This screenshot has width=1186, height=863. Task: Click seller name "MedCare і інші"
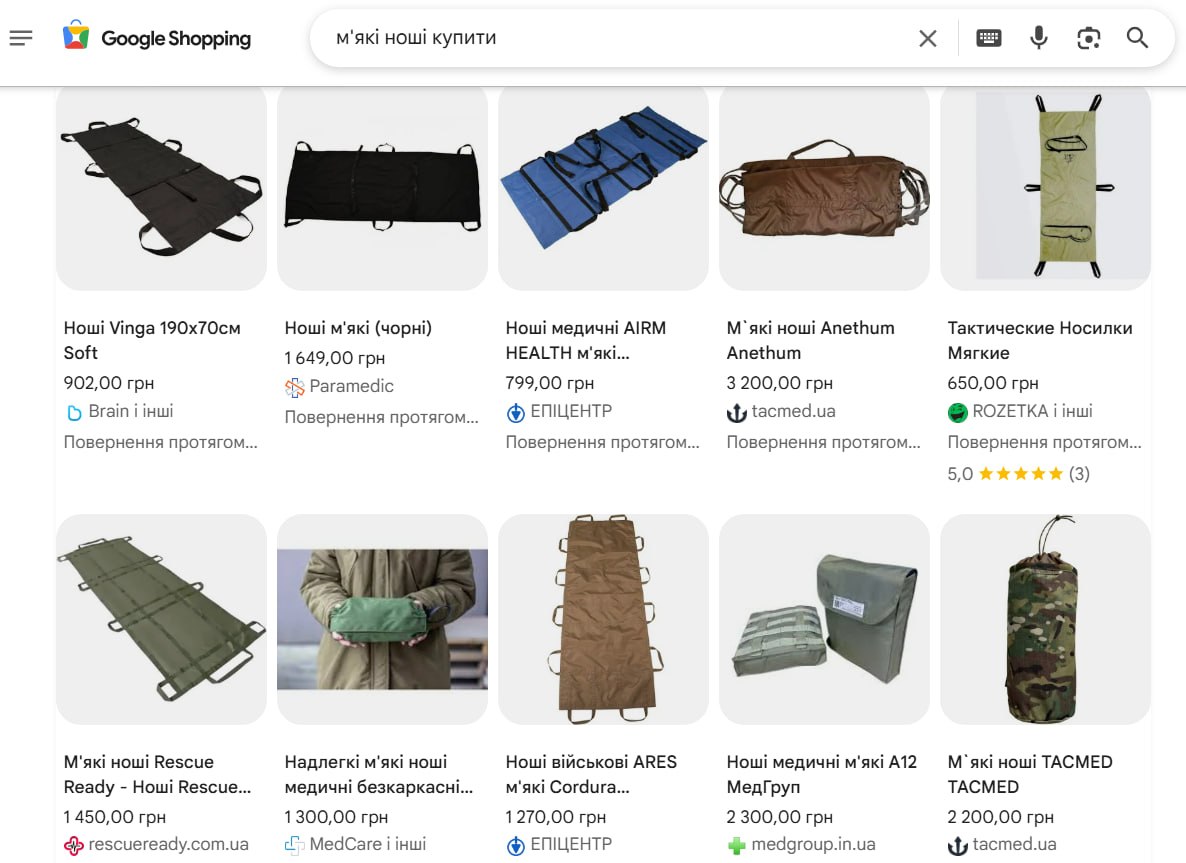point(368,844)
